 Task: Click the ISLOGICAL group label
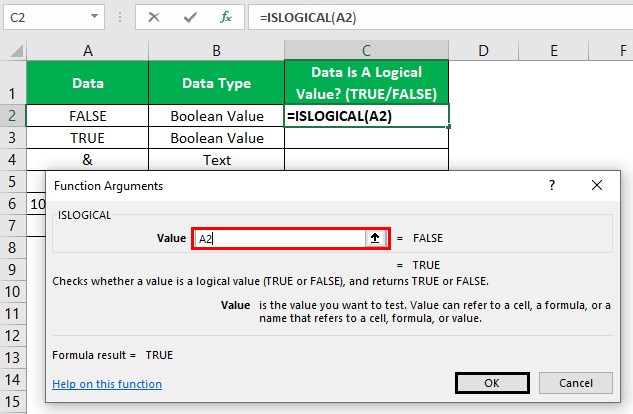(x=84, y=215)
